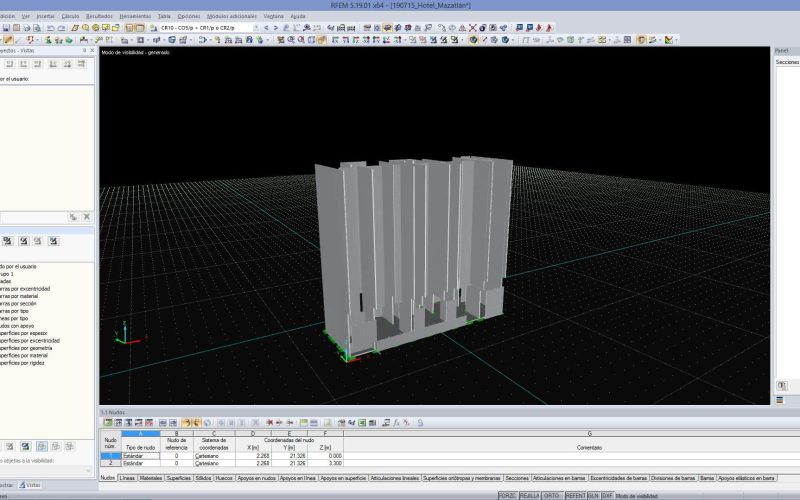Viewport: 800px width, 500px height.
Task: Switch to the Divisiones de barras tab
Action: [673, 478]
